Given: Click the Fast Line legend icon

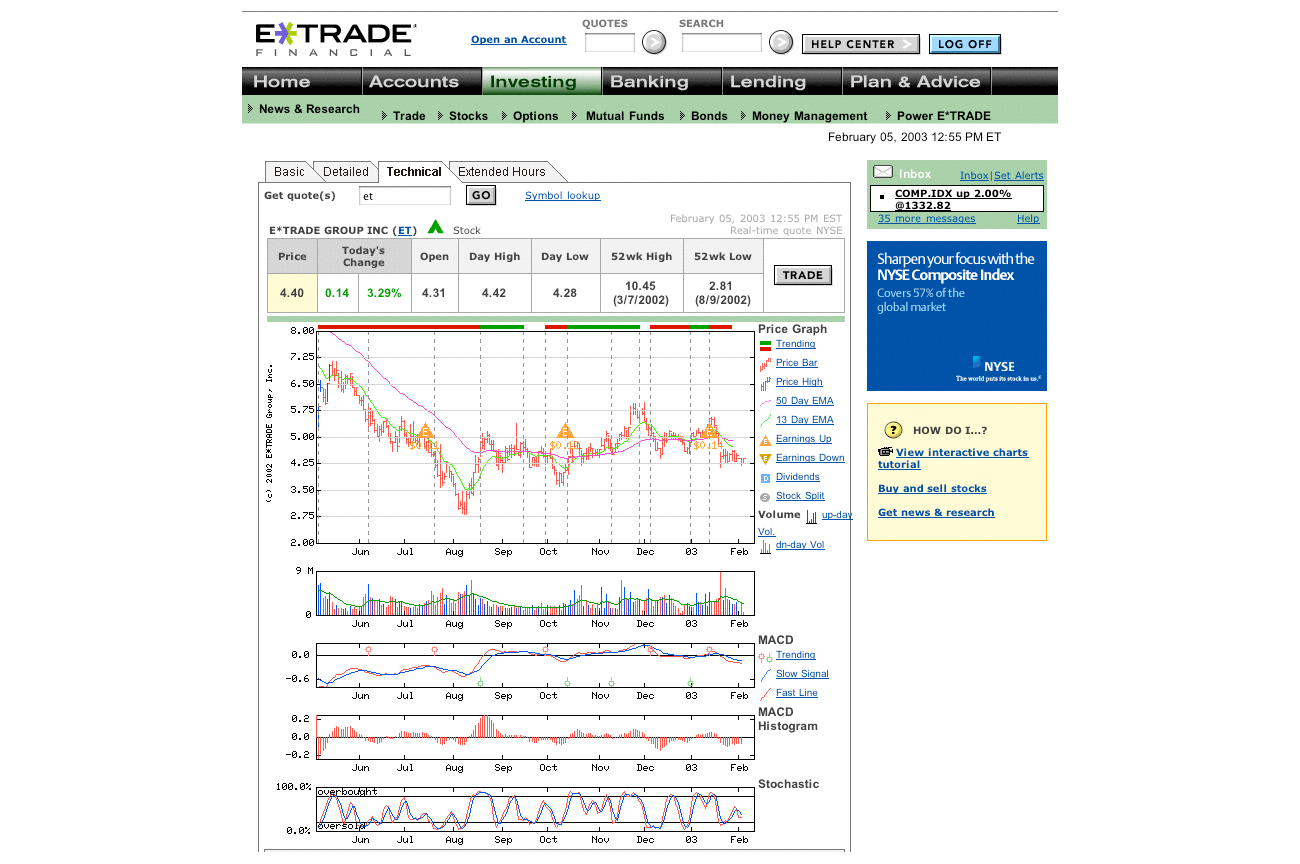Looking at the screenshot, I should pyautogui.click(x=765, y=693).
